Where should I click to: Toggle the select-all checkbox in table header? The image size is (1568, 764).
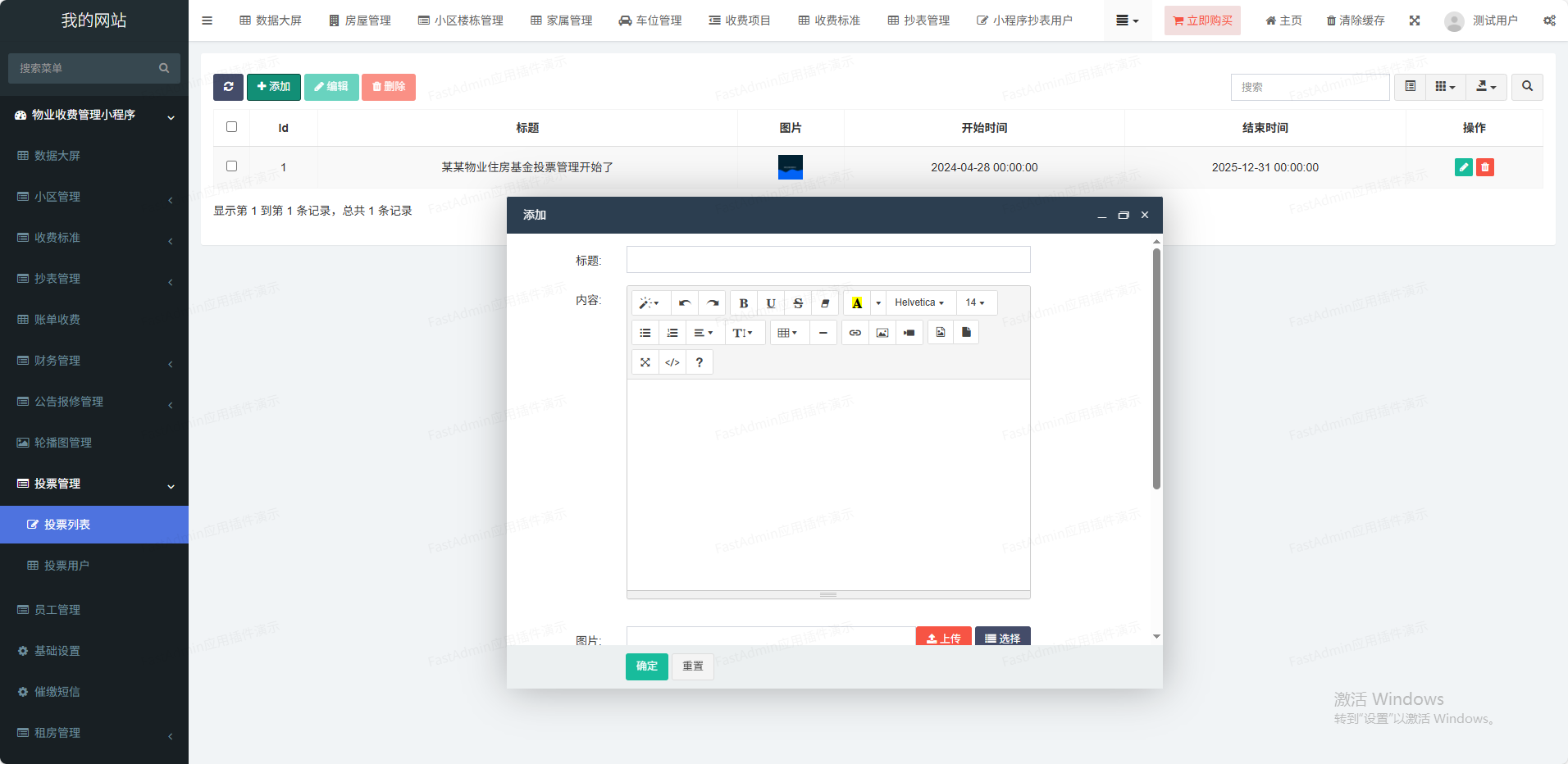[231, 127]
